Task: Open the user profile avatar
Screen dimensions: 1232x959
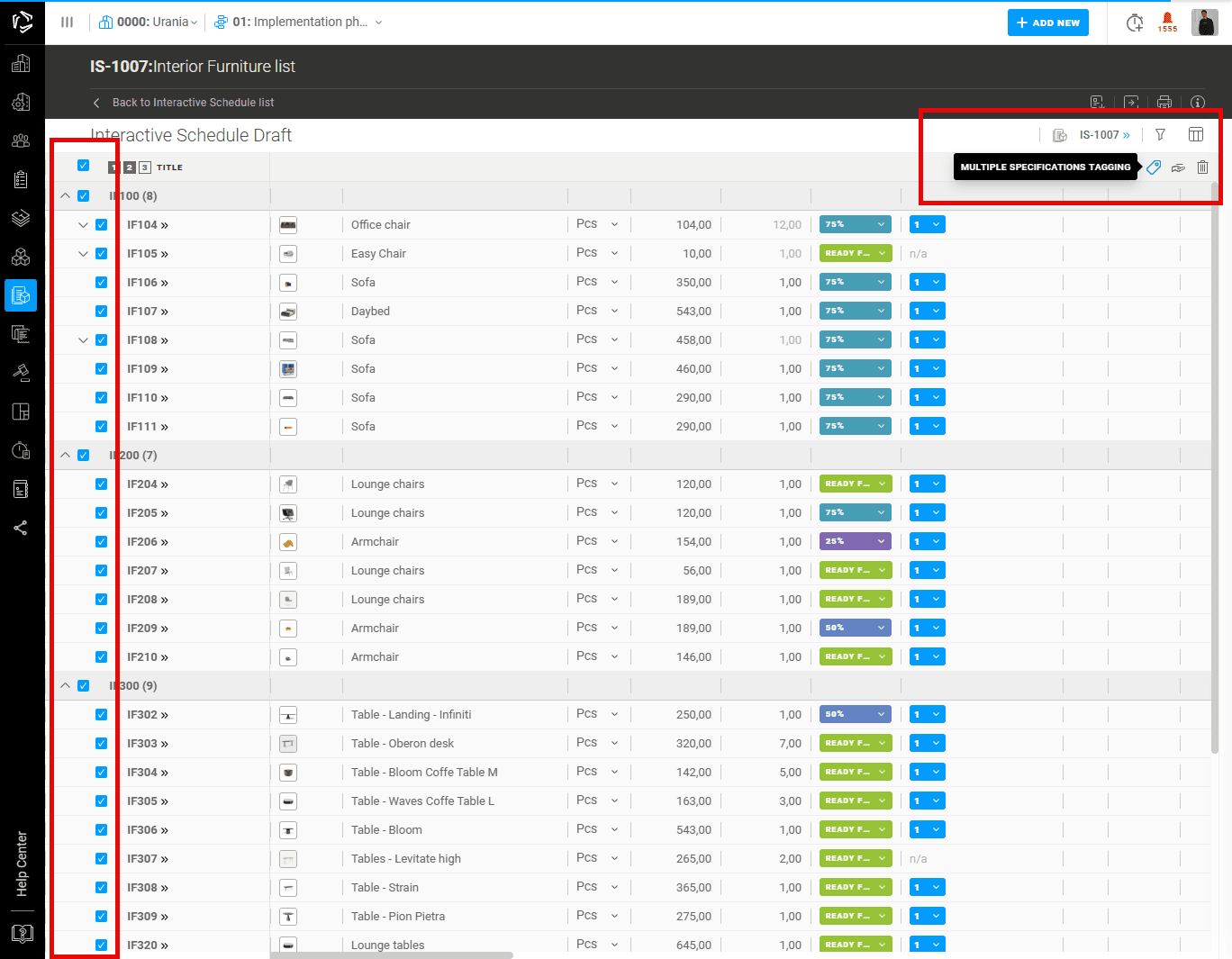Action: click(1205, 23)
